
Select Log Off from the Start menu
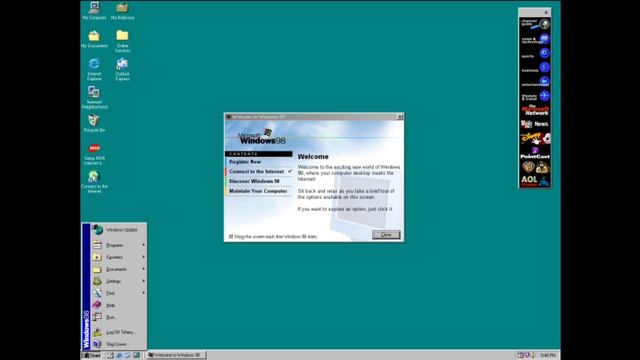point(119,332)
